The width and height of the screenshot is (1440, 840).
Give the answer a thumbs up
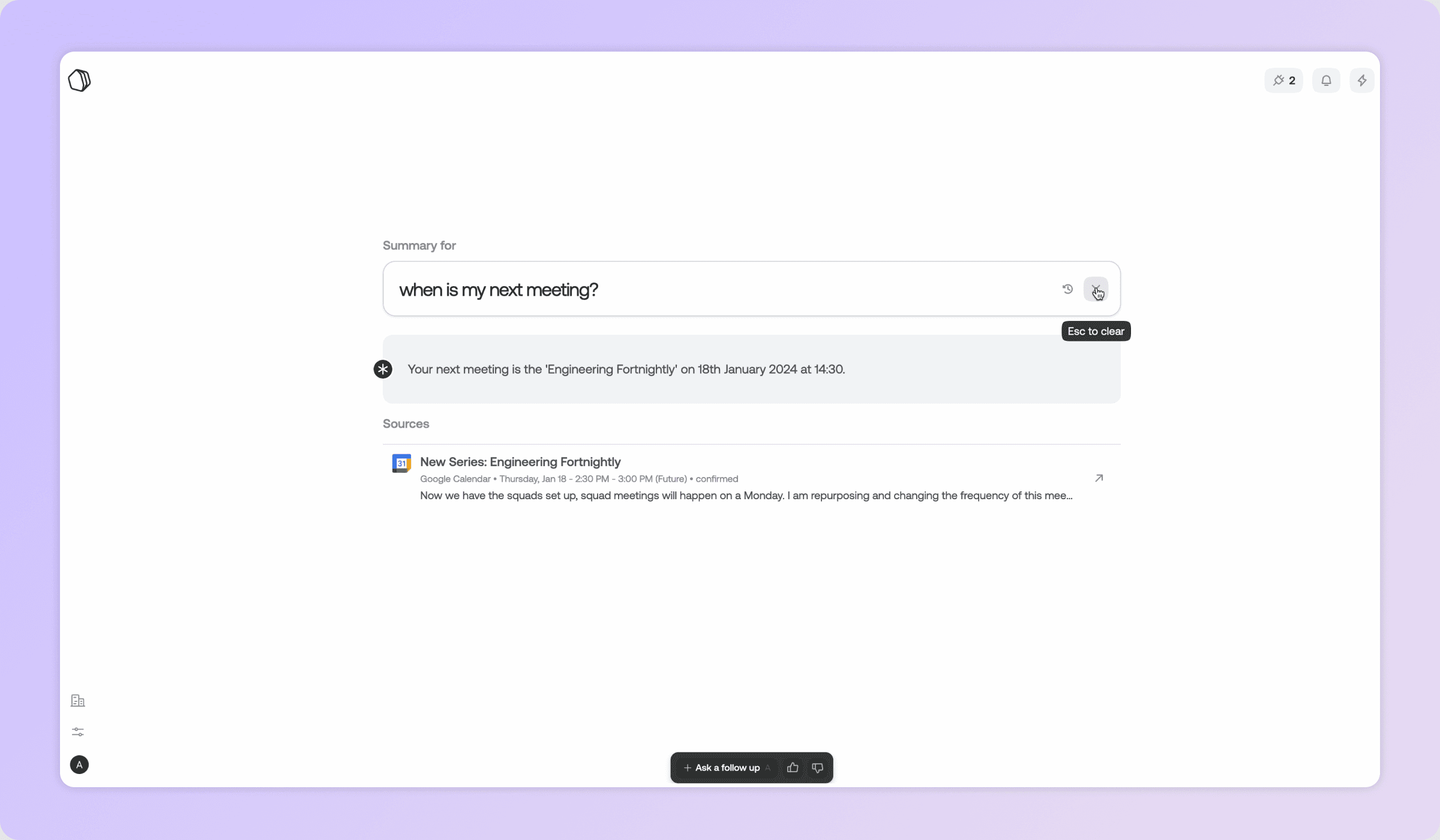(793, 768)
